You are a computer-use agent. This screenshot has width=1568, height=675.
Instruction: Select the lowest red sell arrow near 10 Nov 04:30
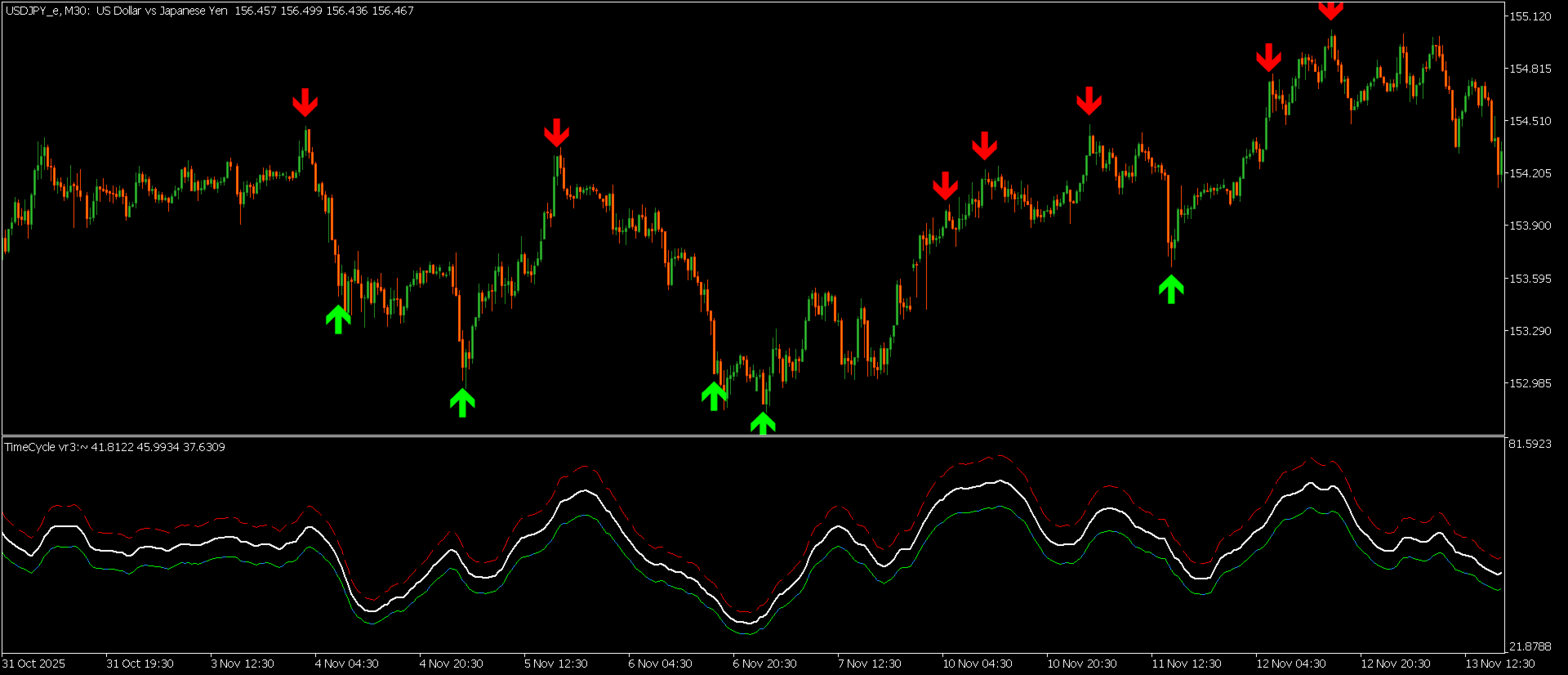coord(946,186)
